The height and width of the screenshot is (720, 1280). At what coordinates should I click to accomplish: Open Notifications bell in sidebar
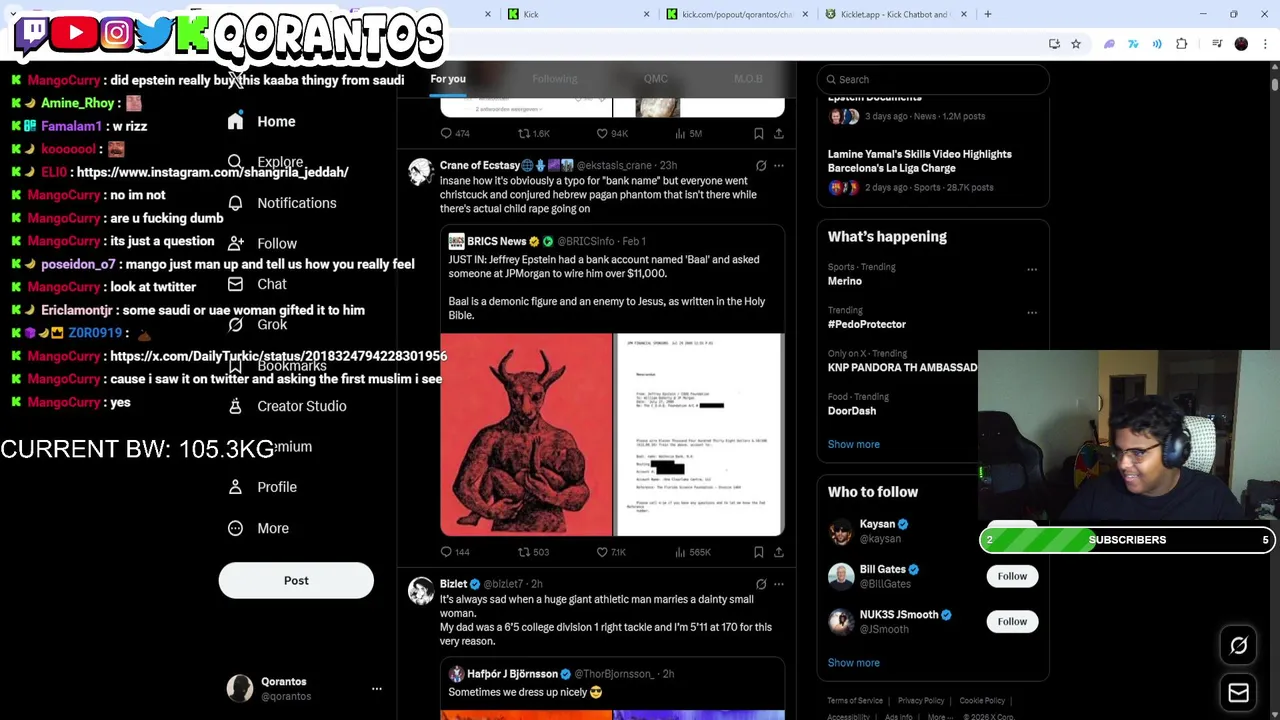pyautogui.click(x=235, y=203)
